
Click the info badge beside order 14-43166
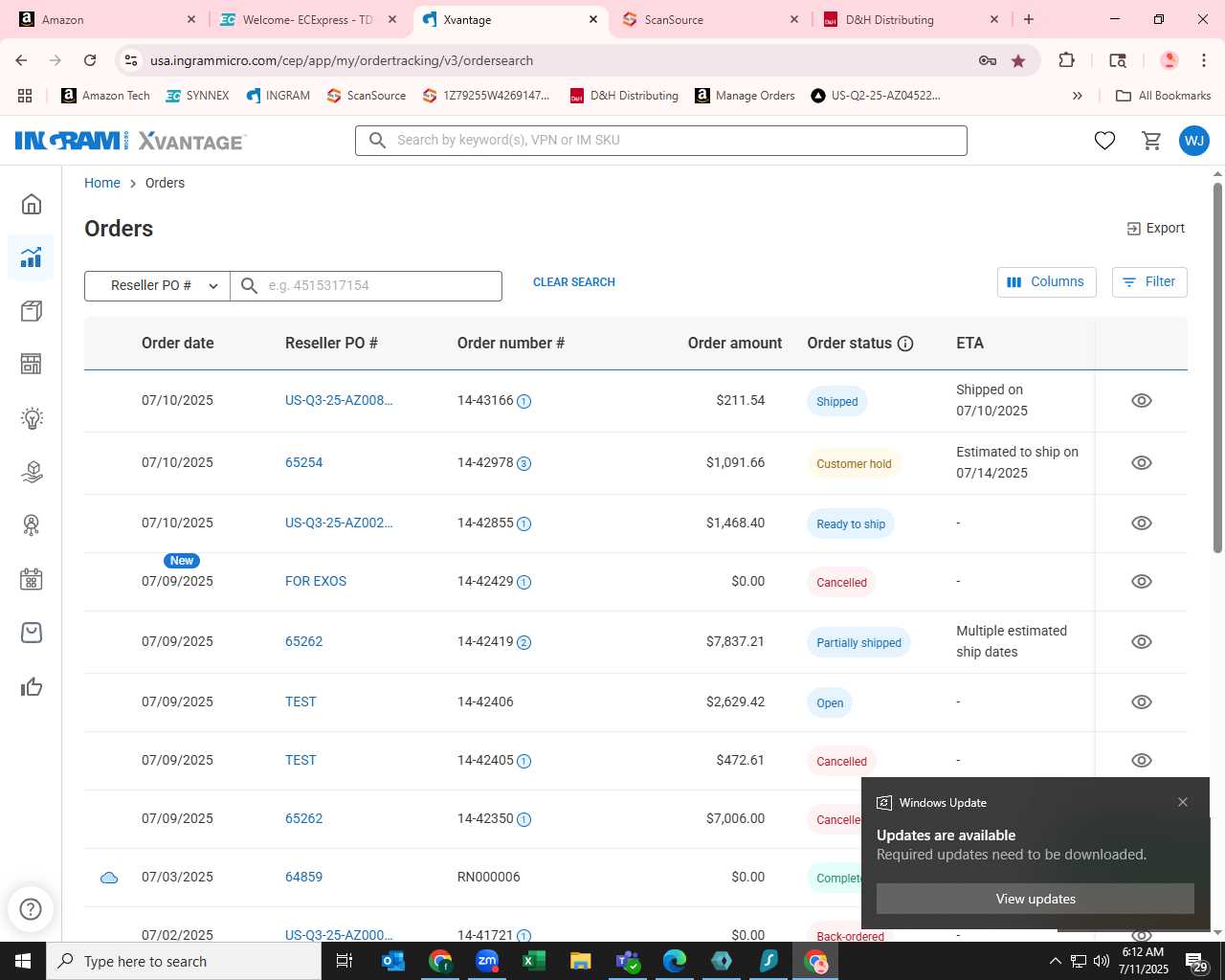(x=524, y=401)
